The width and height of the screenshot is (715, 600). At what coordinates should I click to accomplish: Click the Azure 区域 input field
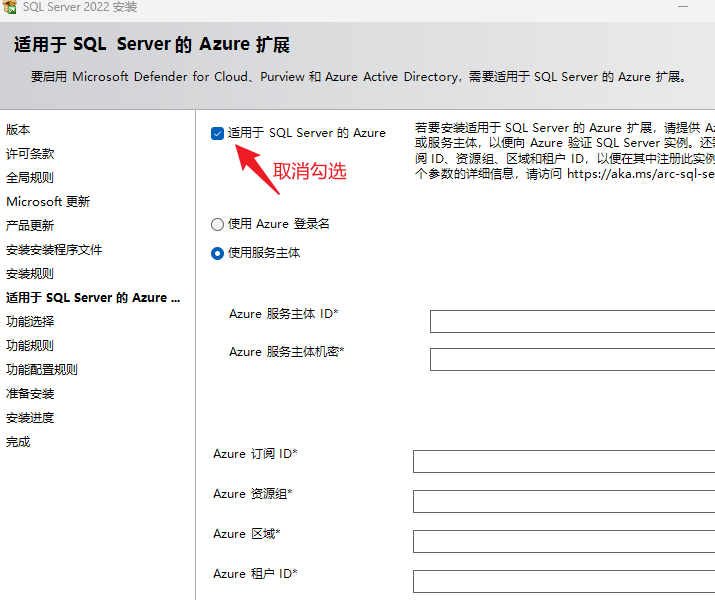pos(564,541)
